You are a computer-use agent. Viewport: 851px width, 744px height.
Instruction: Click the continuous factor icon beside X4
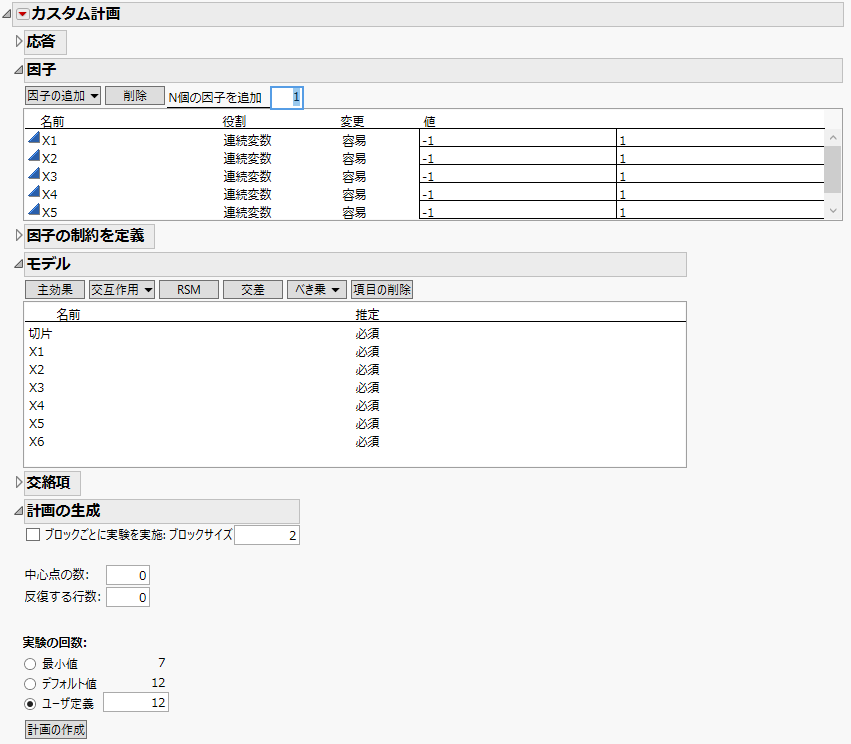coord(33,194)
